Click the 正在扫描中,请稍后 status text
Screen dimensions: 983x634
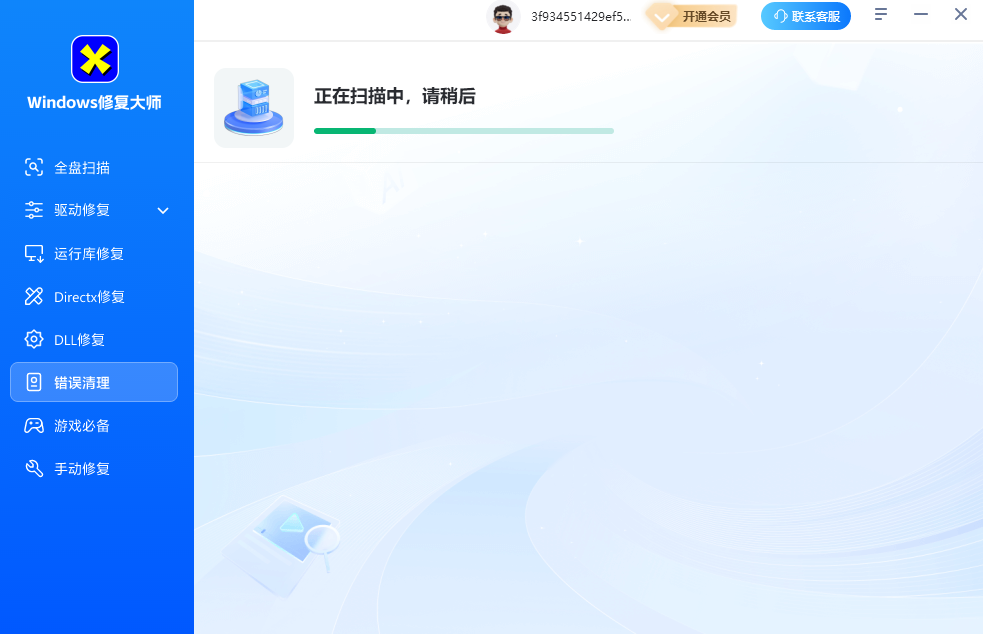click(x=395, y=97)
